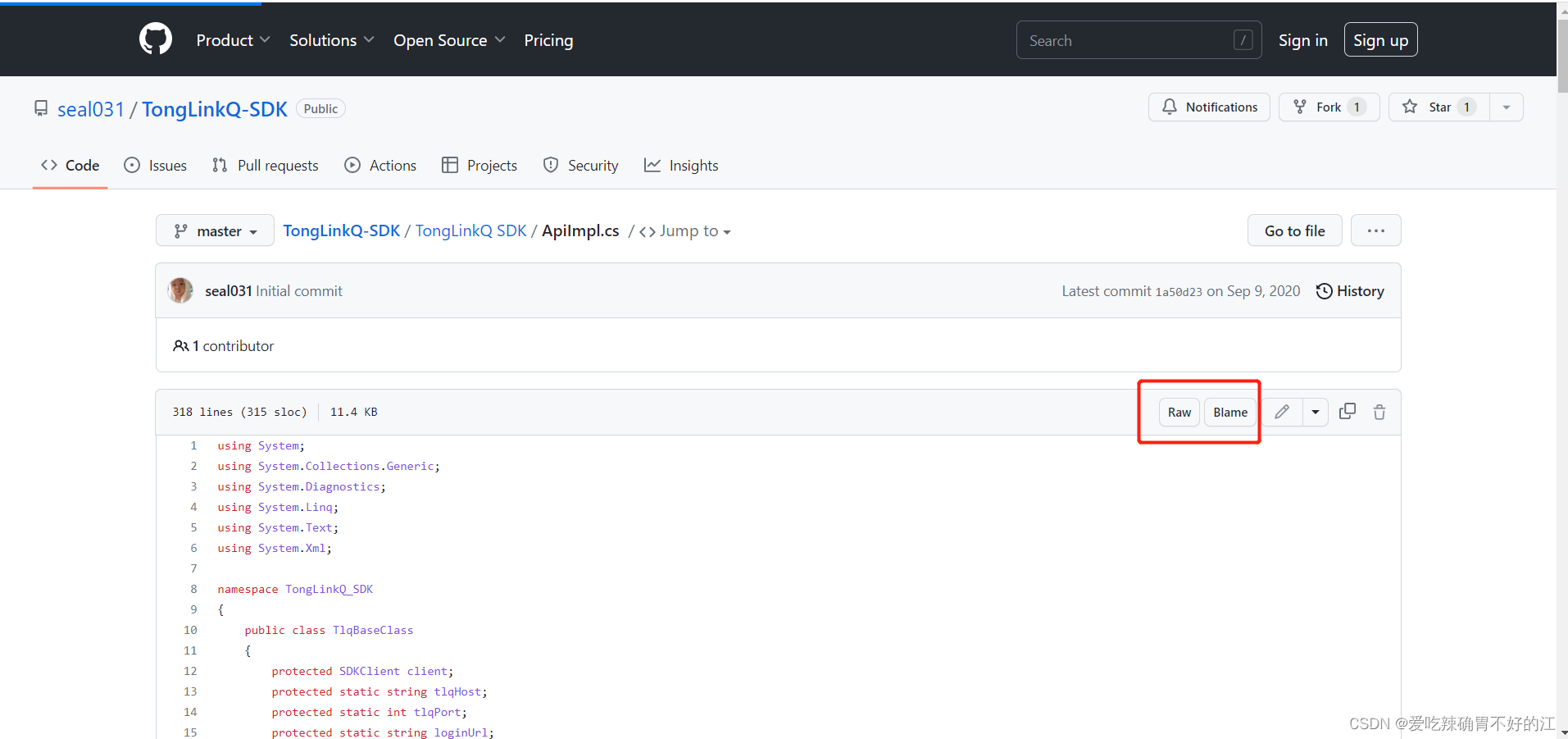This screenshot has width=1568, height=739.
Task: Switch to the Pull requests tab
Action: (265, 165)
